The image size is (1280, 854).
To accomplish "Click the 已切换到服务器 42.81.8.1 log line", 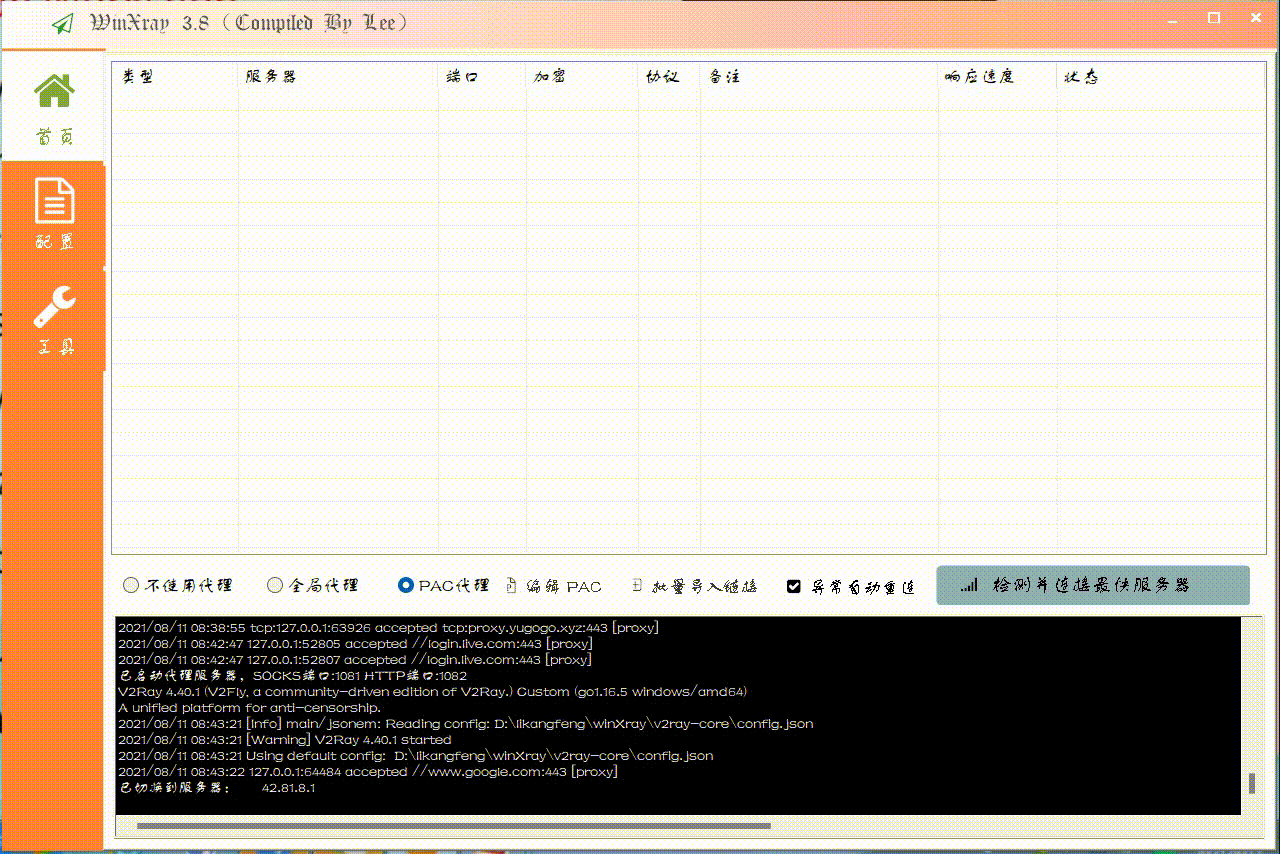I will pos(216,788).
